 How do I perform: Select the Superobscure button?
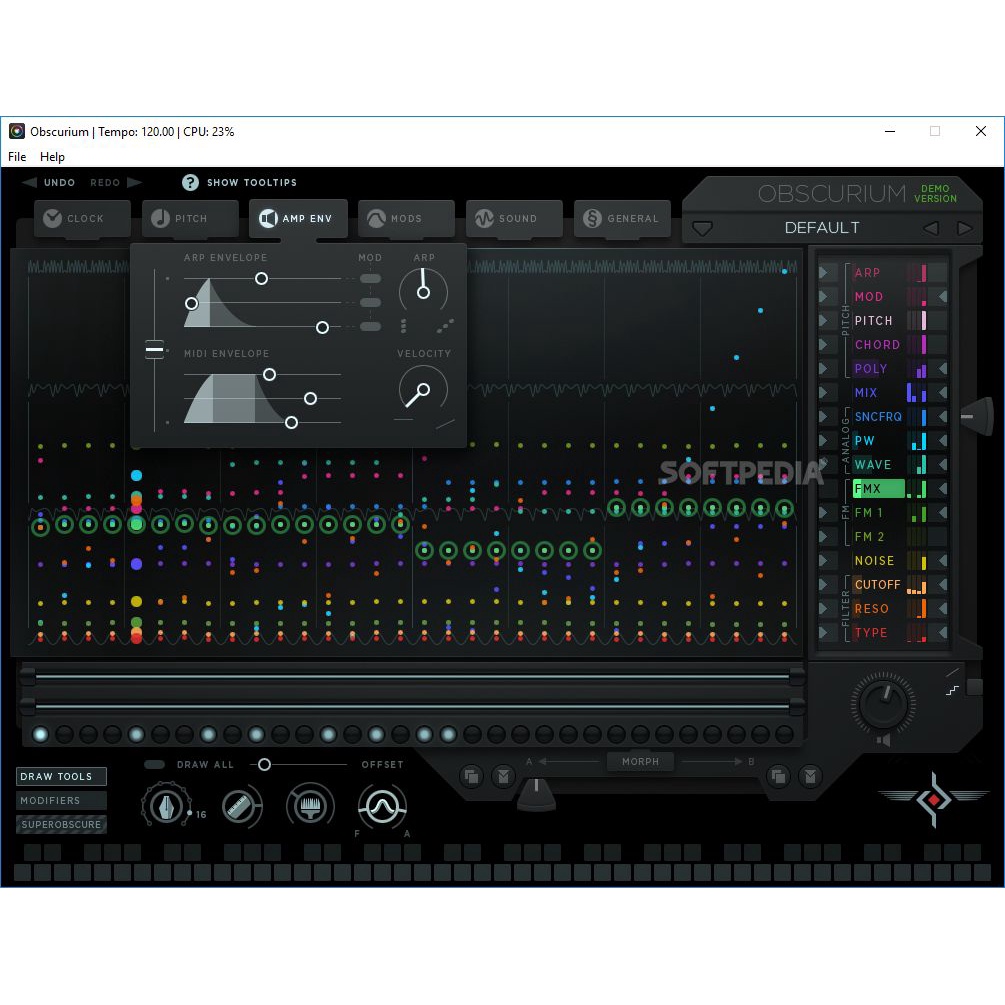(62, 824)
